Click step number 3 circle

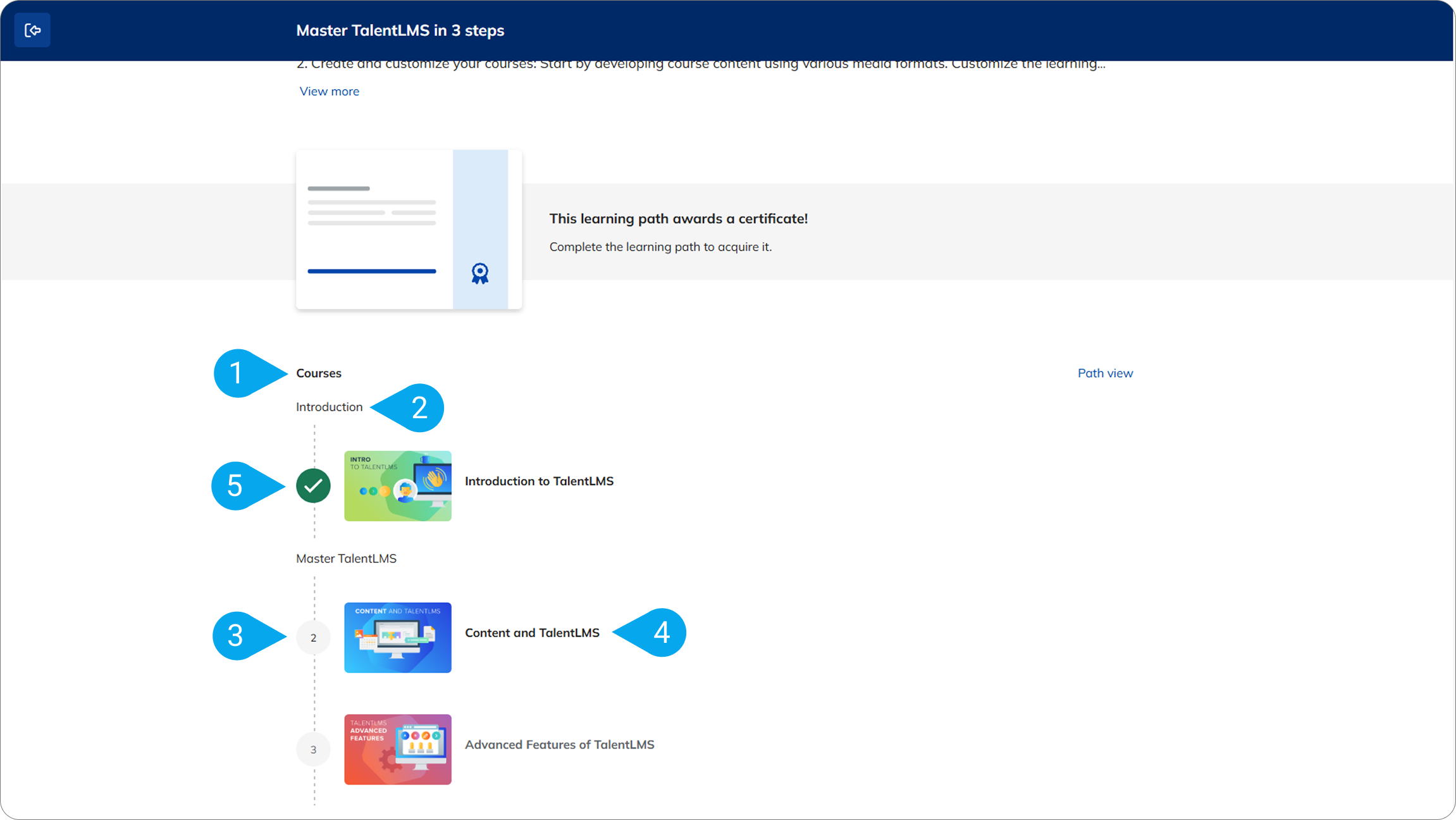(313, 750)
